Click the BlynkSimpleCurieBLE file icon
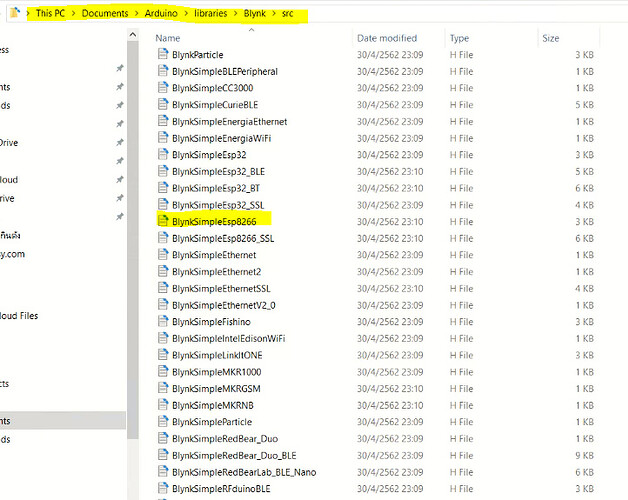 [x=163, y=104]
